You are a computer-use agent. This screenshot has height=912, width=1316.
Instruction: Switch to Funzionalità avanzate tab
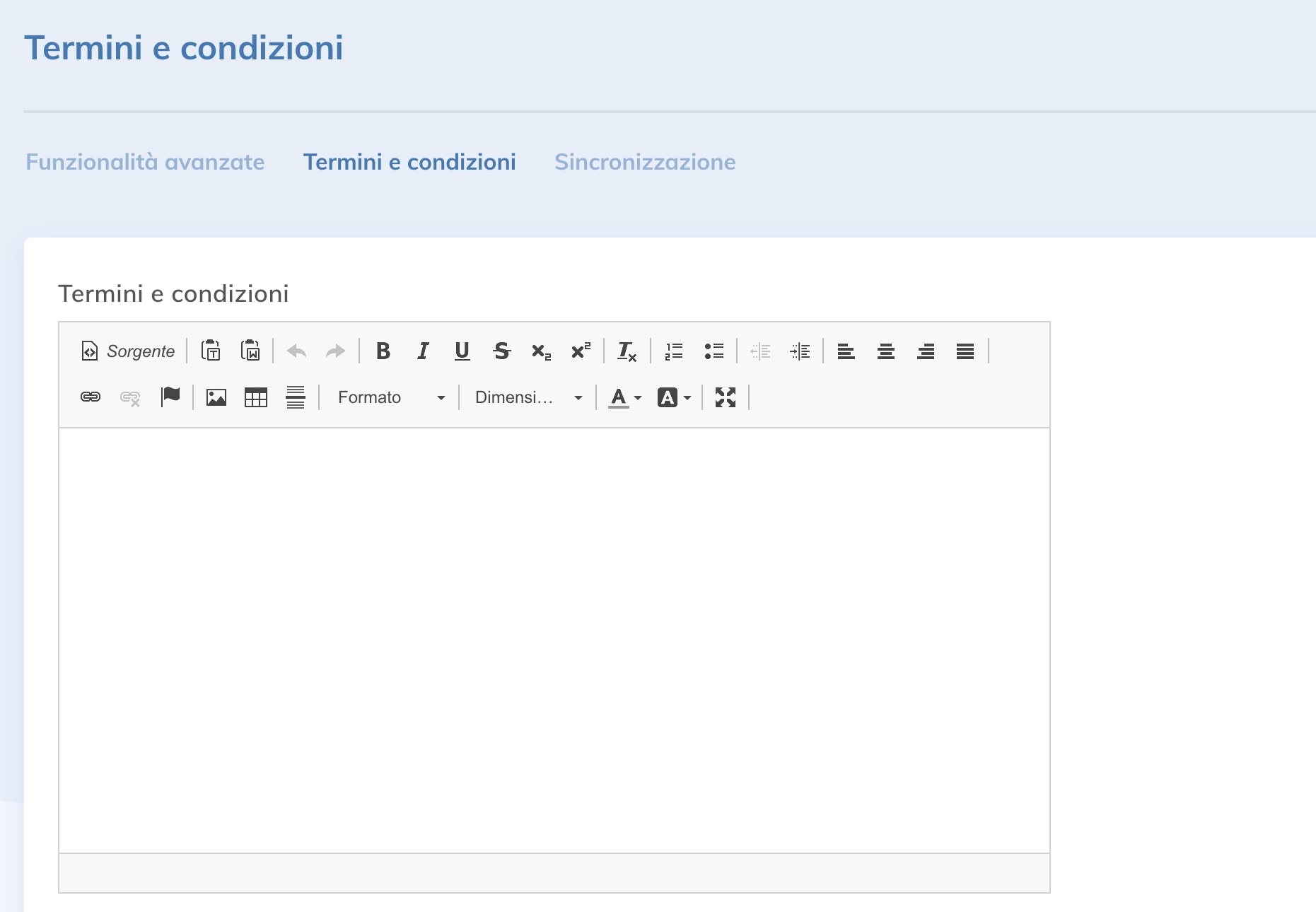point(145,162)
